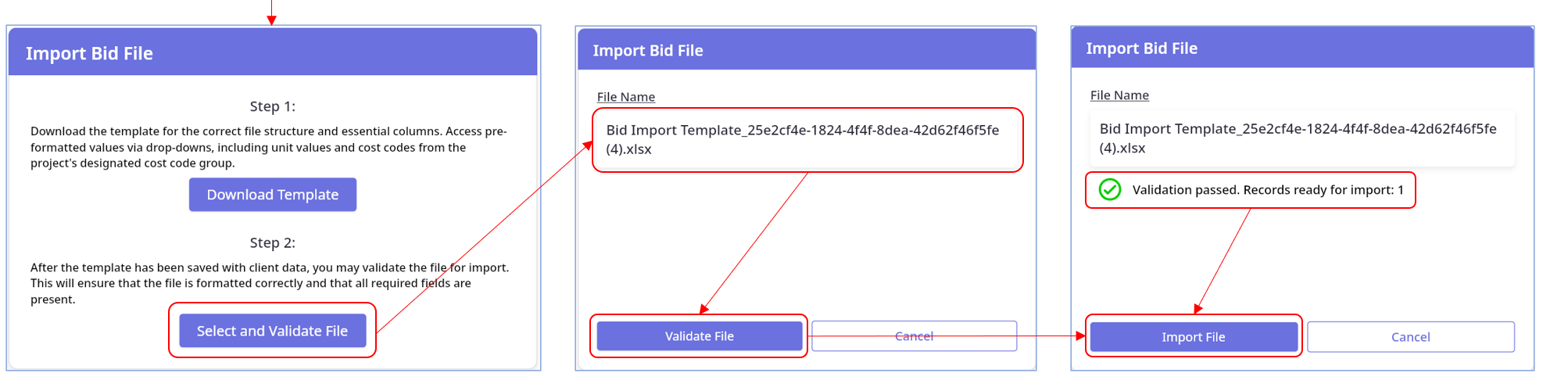The width and height of the screenshot is (1568, 391).
Task: Click the File Name label in right dialog
Action: pyautogui.click(x=1119, y=95)
